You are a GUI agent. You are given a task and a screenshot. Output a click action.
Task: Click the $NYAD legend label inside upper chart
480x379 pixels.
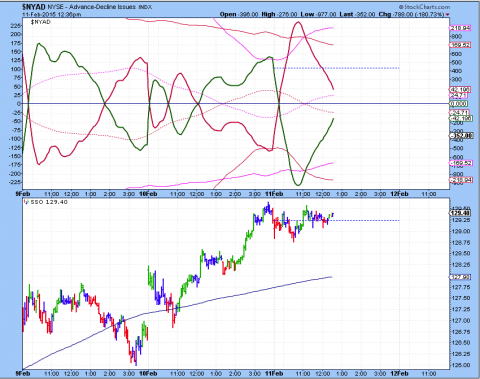pos(40,22)
